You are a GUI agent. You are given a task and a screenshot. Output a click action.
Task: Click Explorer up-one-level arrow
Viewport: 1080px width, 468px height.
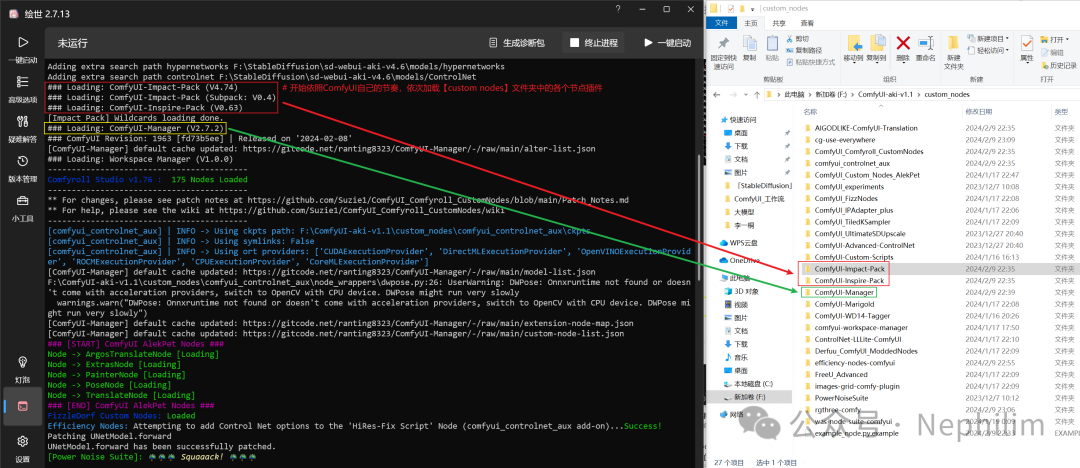[756, 94]
